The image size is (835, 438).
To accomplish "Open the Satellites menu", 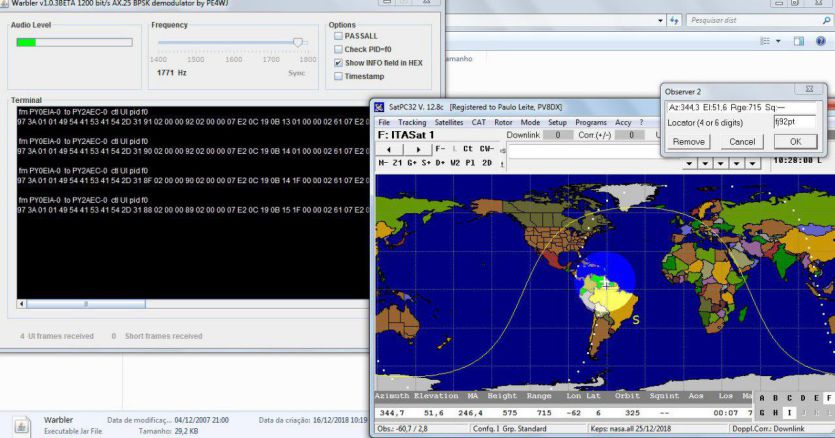I will [x=449, y=122].
